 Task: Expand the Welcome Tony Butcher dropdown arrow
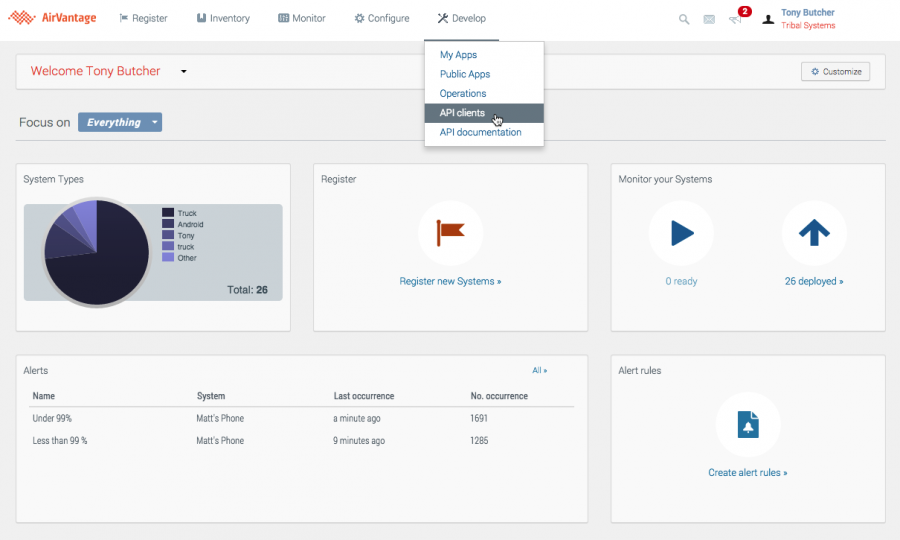(183, 72)
